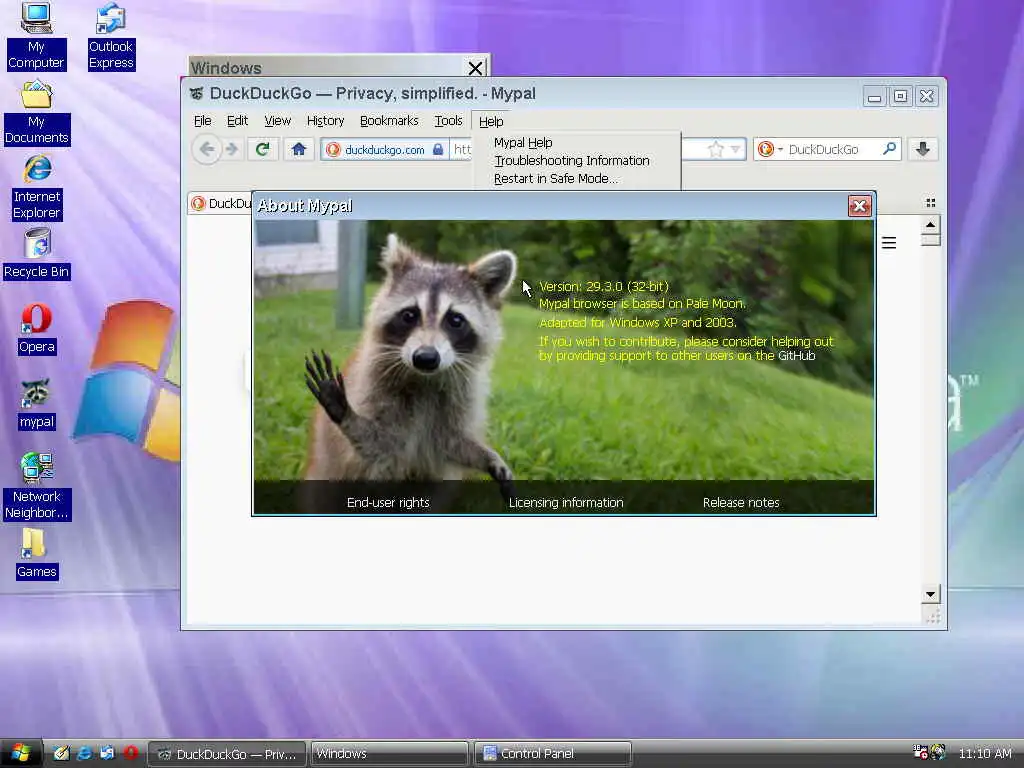Open Outlook Express desktop icon
1024x768 pixels.
click(111, 36)
